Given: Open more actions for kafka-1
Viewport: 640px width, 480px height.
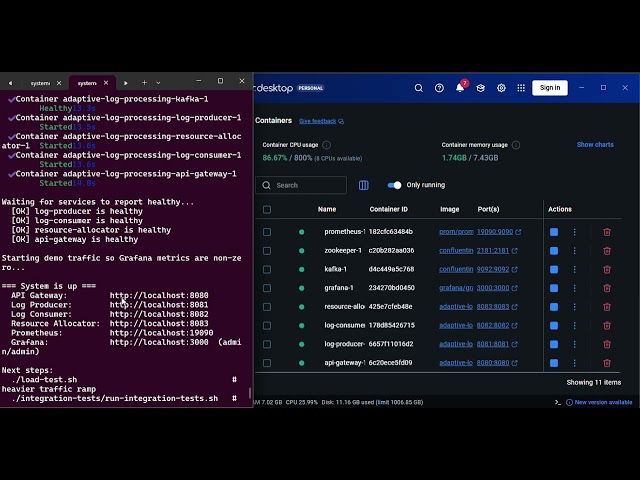Looking at the screenshot, I should click(575, 269).
